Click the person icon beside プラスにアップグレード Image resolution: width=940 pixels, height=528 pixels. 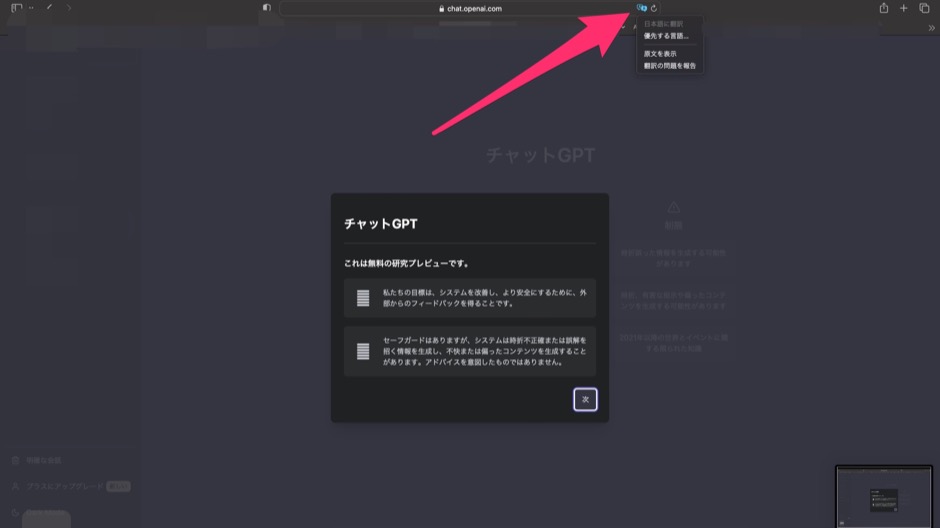(x=16, y=486)
